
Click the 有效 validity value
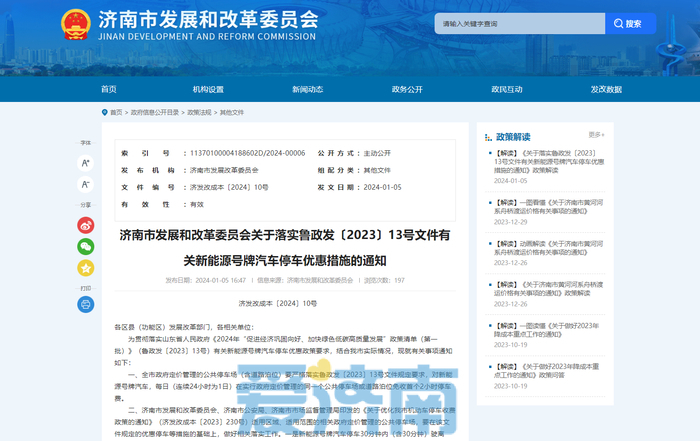(x=197, y=204)
